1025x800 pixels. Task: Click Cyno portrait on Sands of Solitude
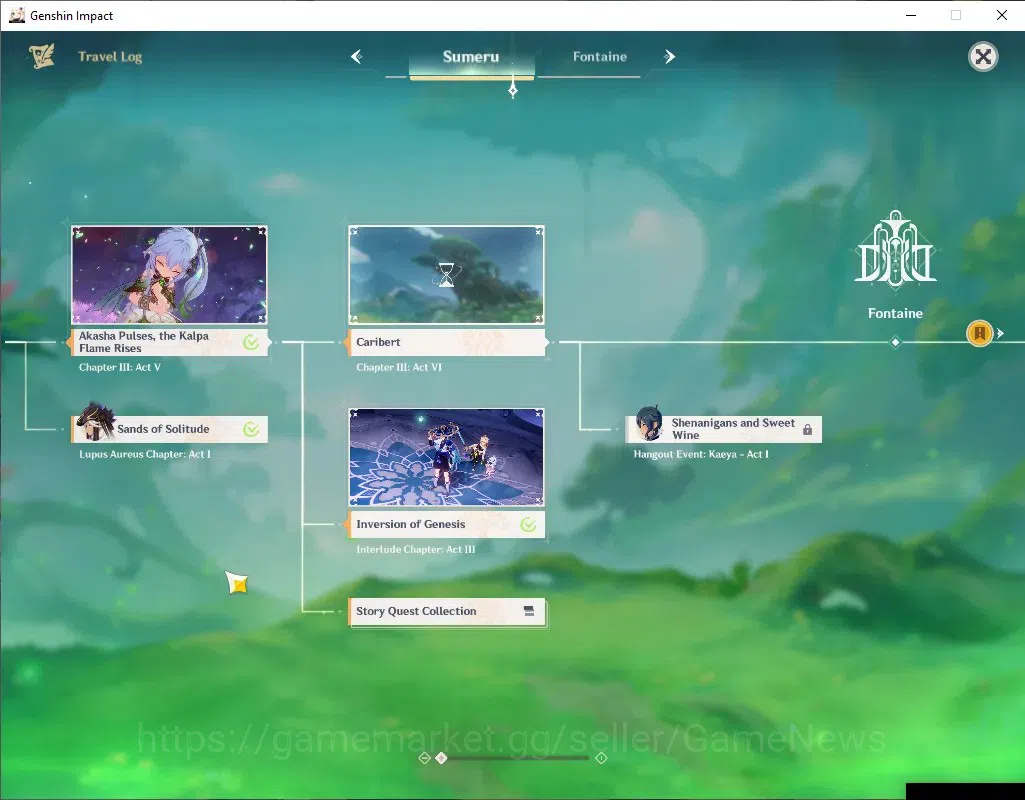[x=95, y=422]
